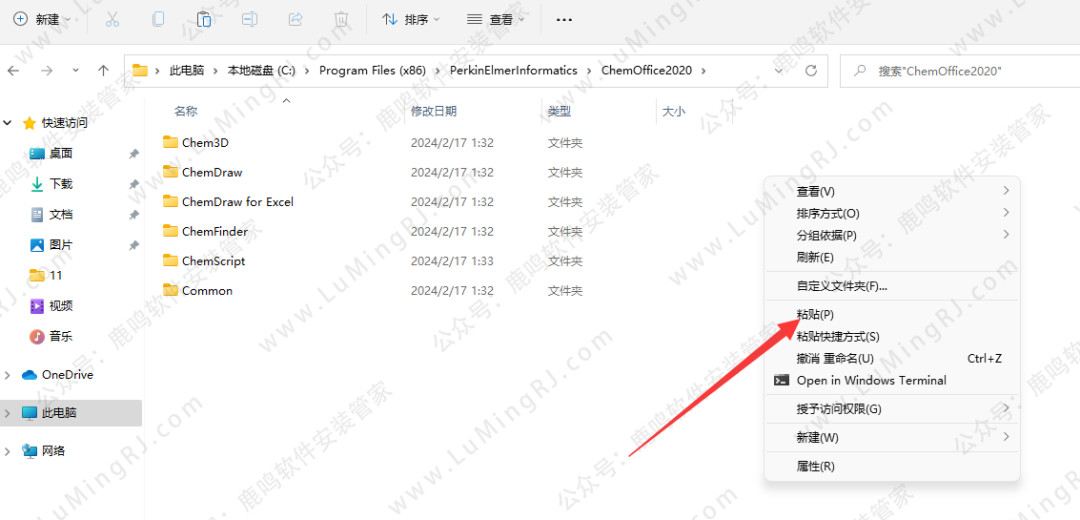Sort by the 类型 column header
This screenshot has height=520, width=1080.
[559, 111]
